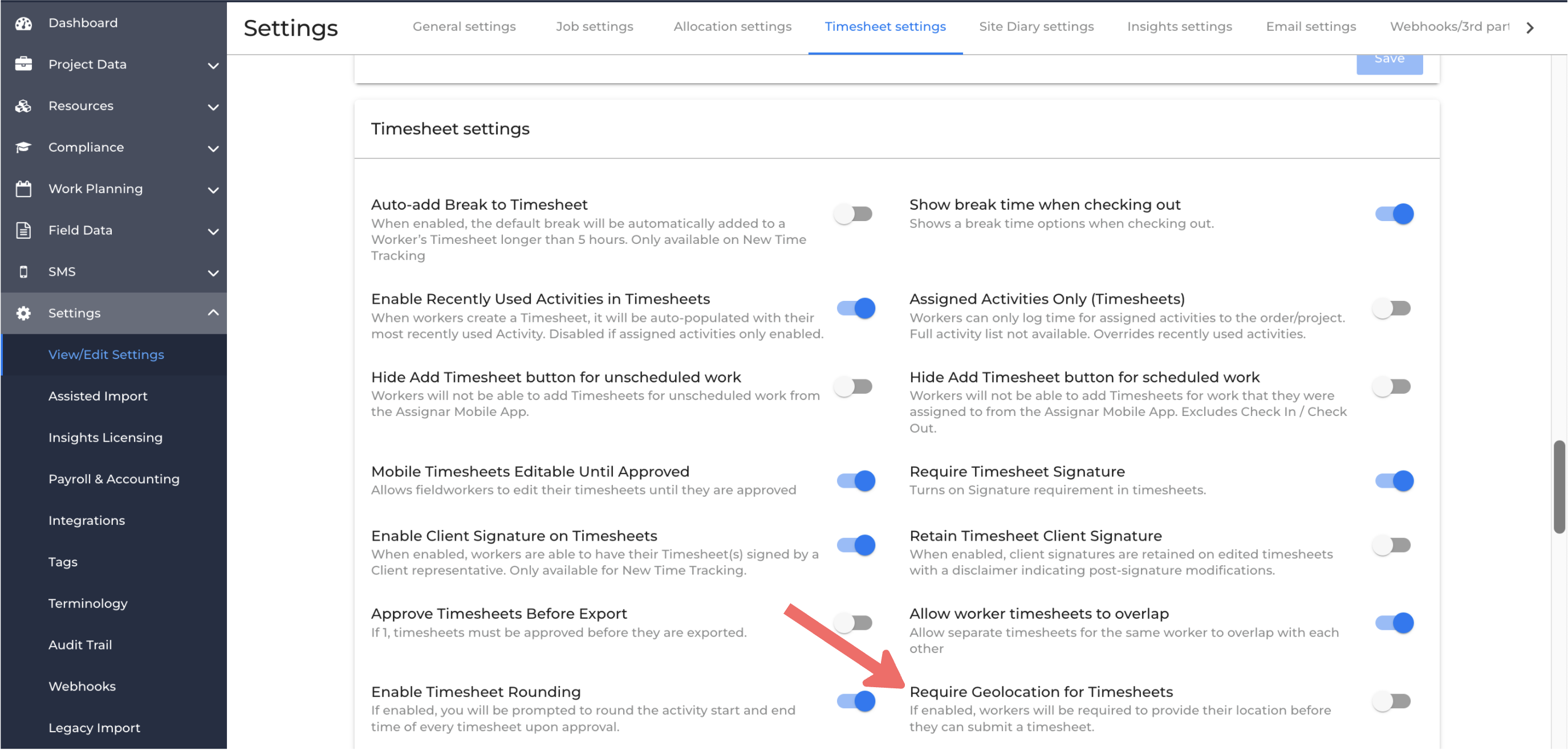Enable Require Geolocation for Timesheets
This screenshot has height=751, width=1568.
(1391, 702)
